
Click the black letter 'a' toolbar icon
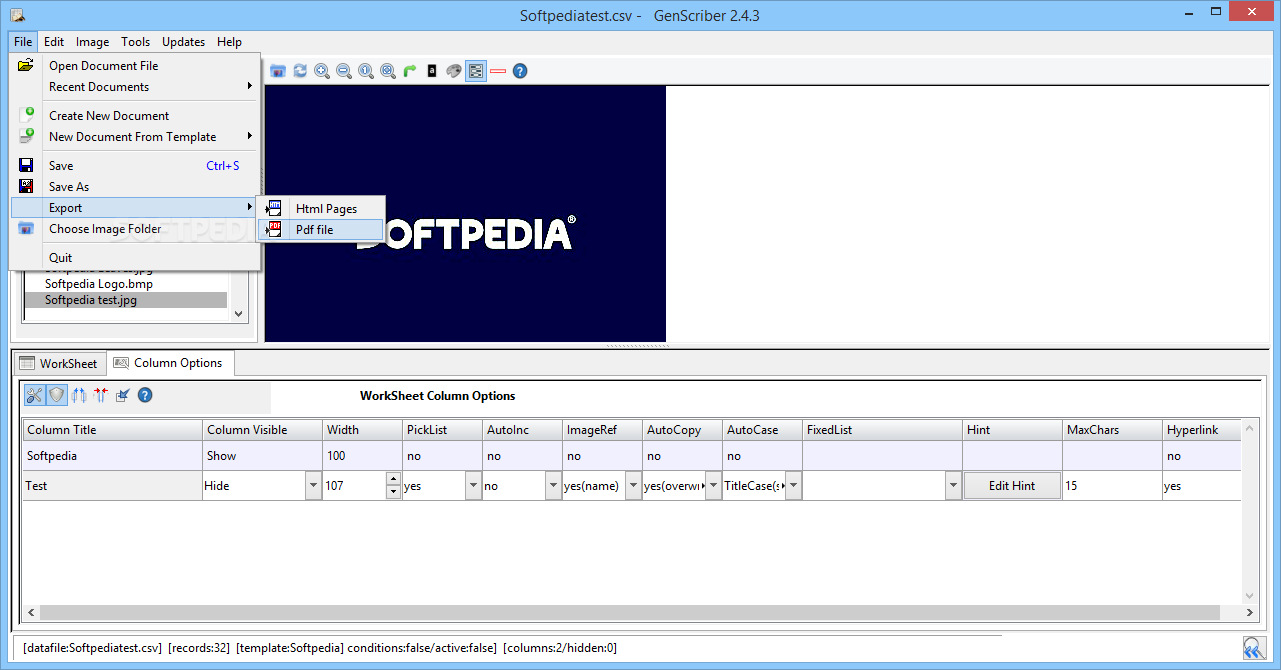432,71
